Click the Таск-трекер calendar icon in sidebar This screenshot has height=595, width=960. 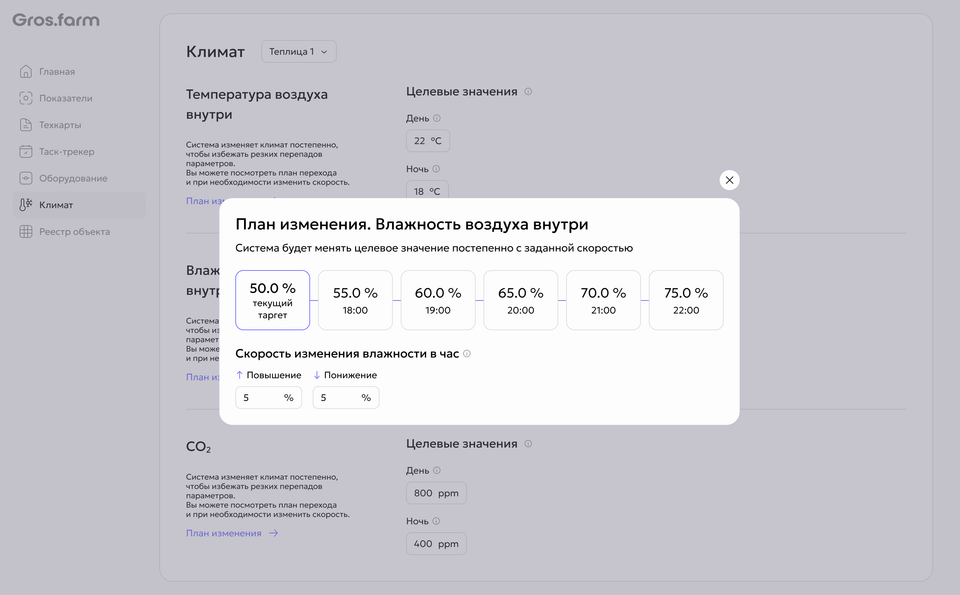pos(26,151)
